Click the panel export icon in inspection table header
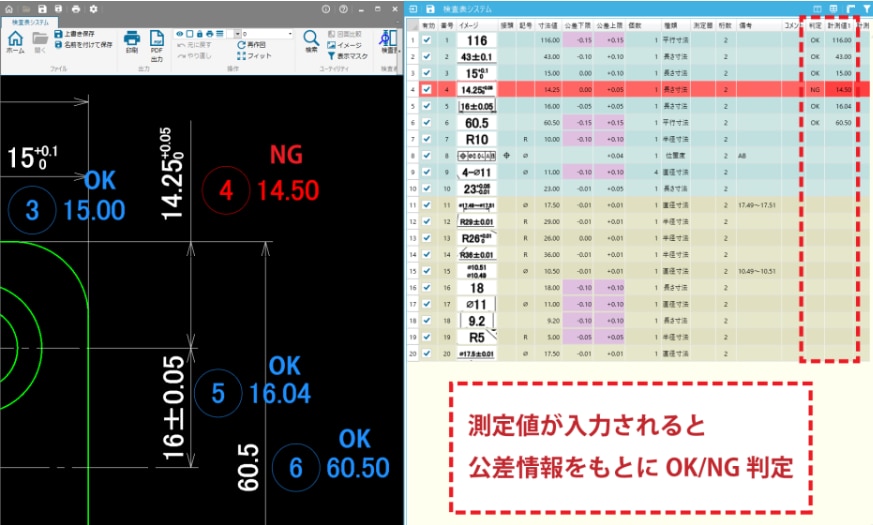The image size is (873, 525). click(413, 9)
